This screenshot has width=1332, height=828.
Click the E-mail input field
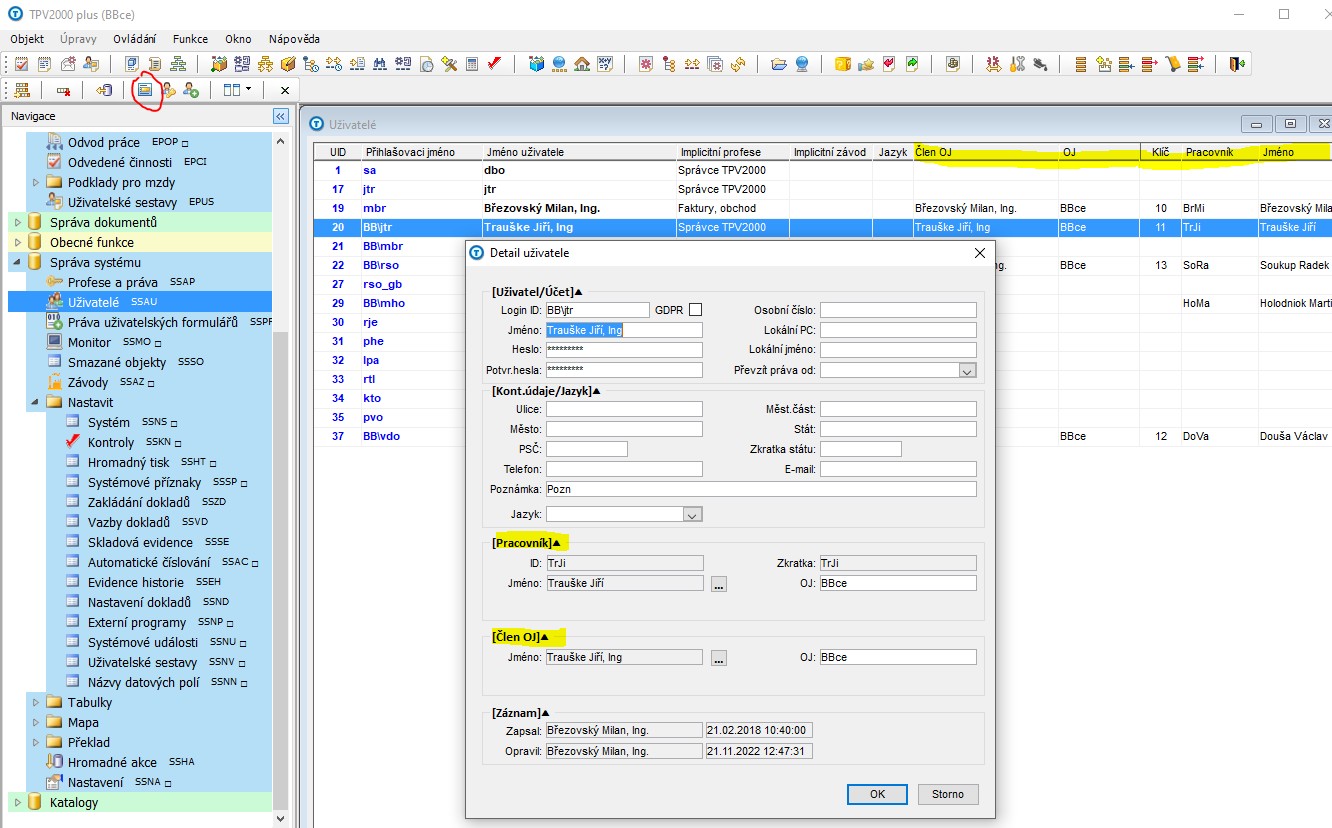(x=898, y=469)
